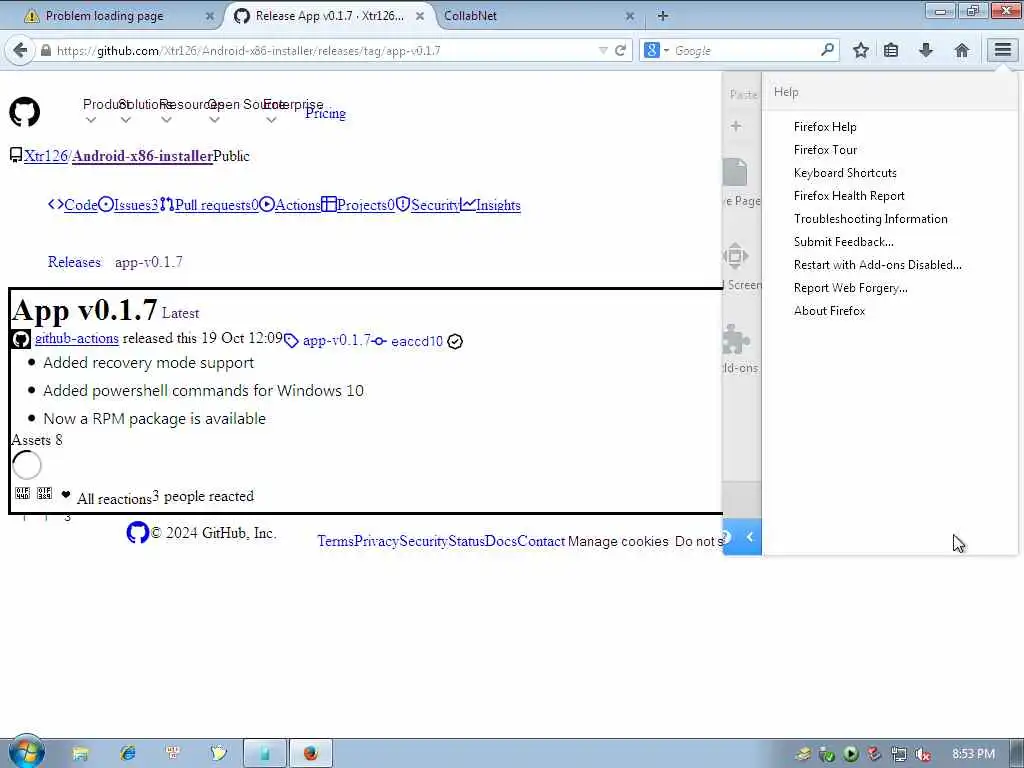Open the Terms footer link

[335, 541]
